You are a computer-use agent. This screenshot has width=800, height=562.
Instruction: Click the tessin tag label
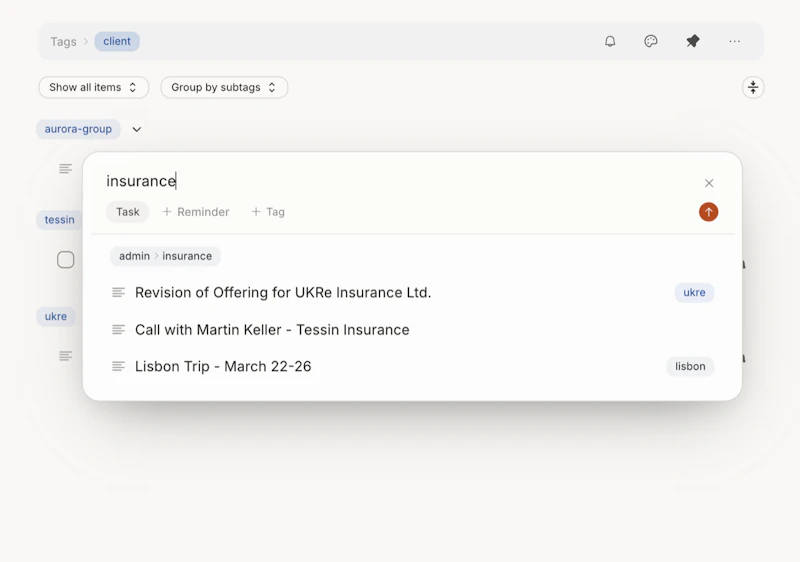[59, 220]
